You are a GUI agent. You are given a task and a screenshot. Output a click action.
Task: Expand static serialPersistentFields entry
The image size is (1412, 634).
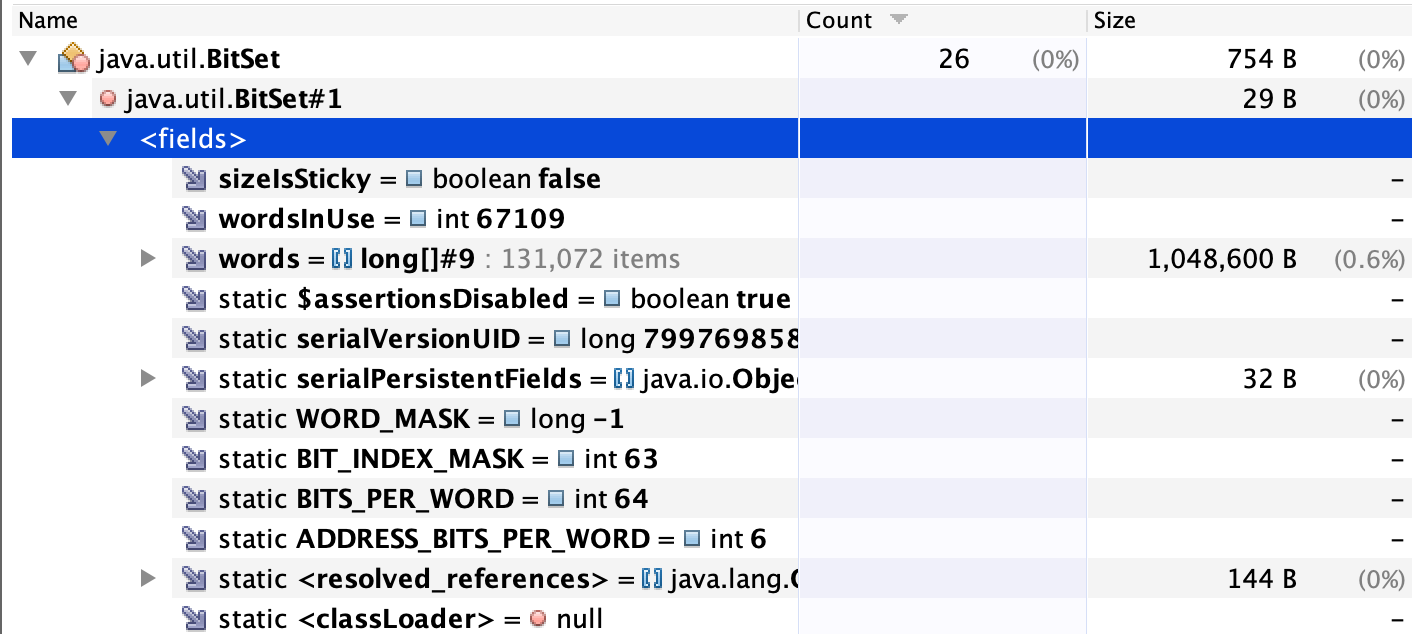(148, 379)
